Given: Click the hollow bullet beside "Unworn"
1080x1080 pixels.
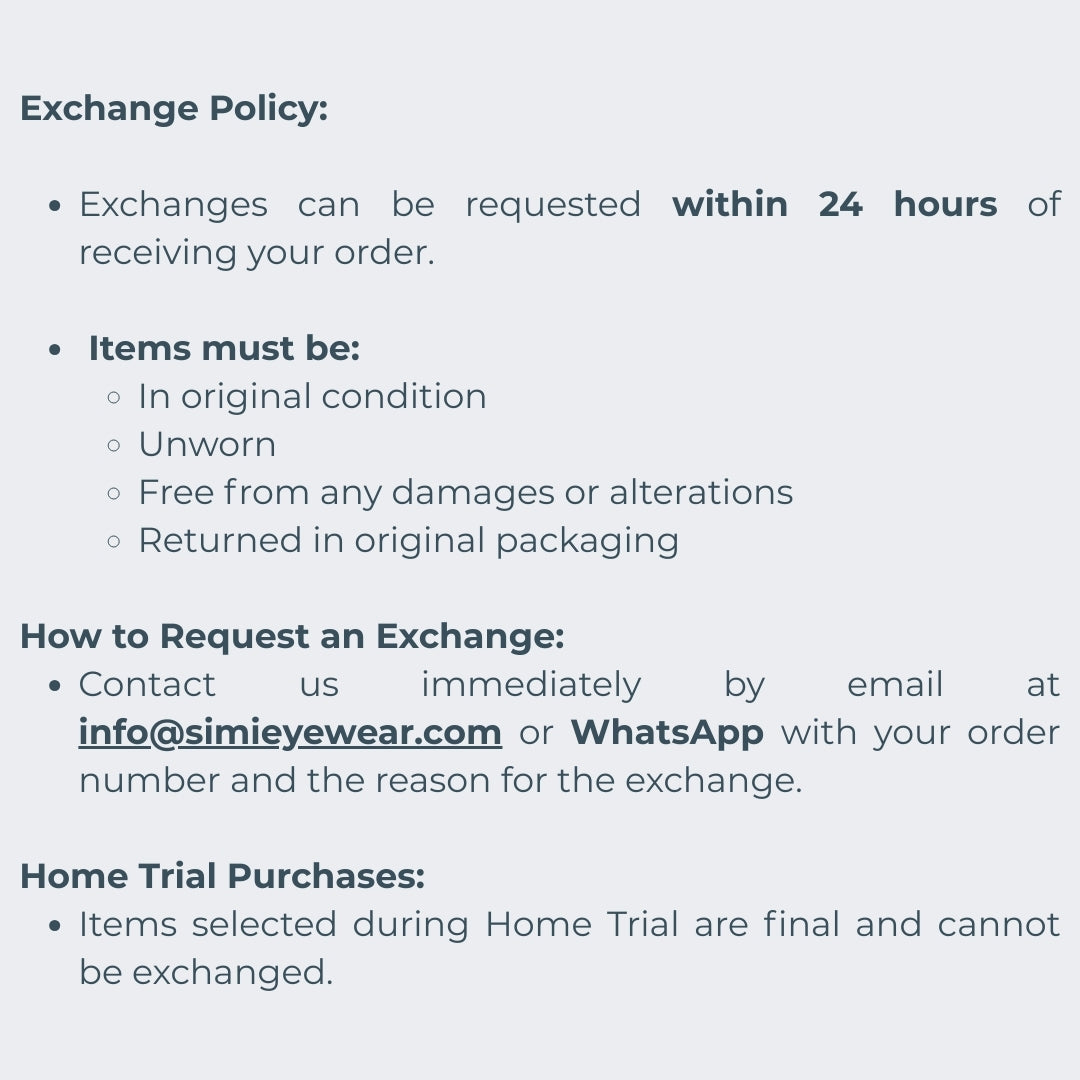Looking at the screenshot, I should pos(114,445).
